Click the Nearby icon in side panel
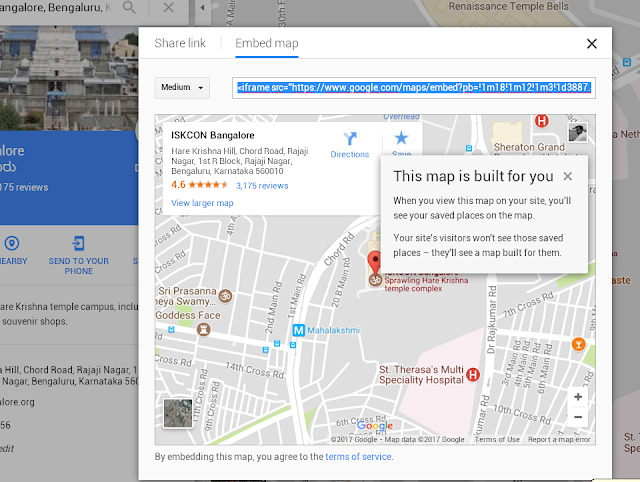Viewport: 640px width, 482px height. (x=12, y=243)
